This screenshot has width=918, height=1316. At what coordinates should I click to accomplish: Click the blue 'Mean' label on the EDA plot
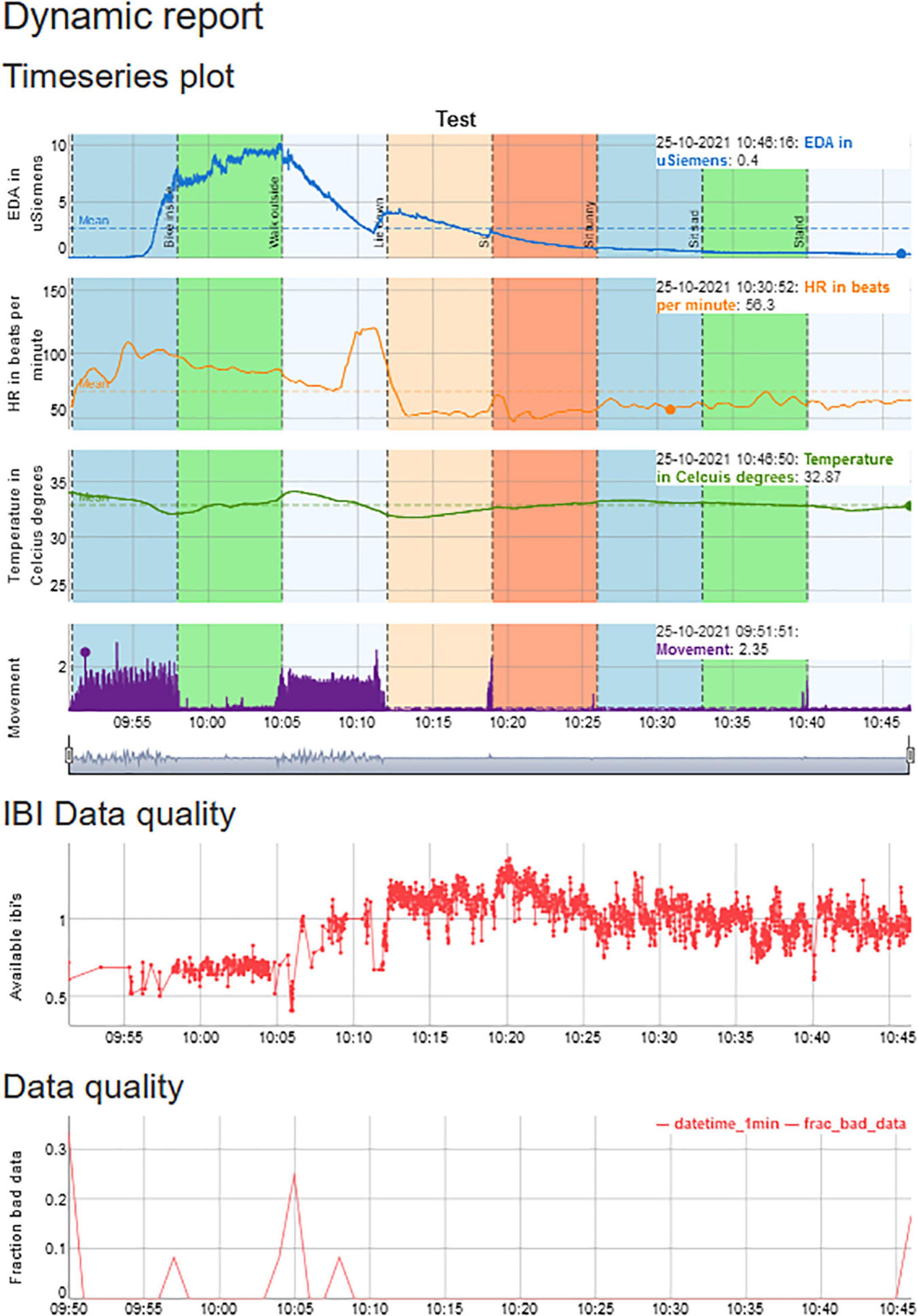[x=94, y=220]
